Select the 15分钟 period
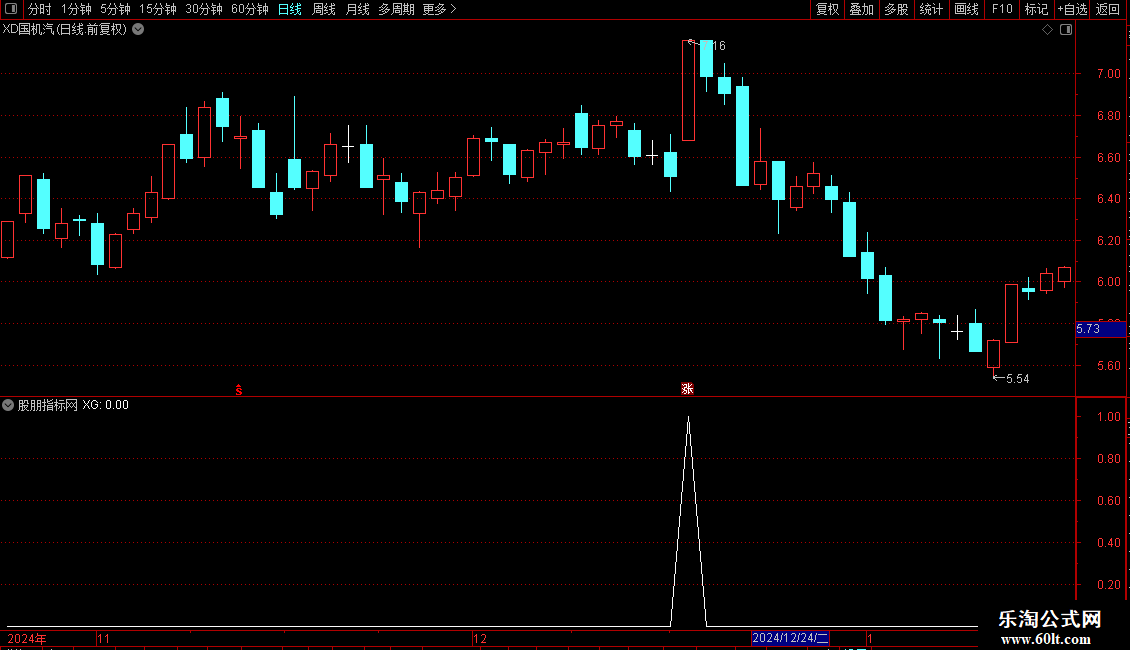Image resolution: width=1130 pixels, height=650 pixels. coord(158,9)
